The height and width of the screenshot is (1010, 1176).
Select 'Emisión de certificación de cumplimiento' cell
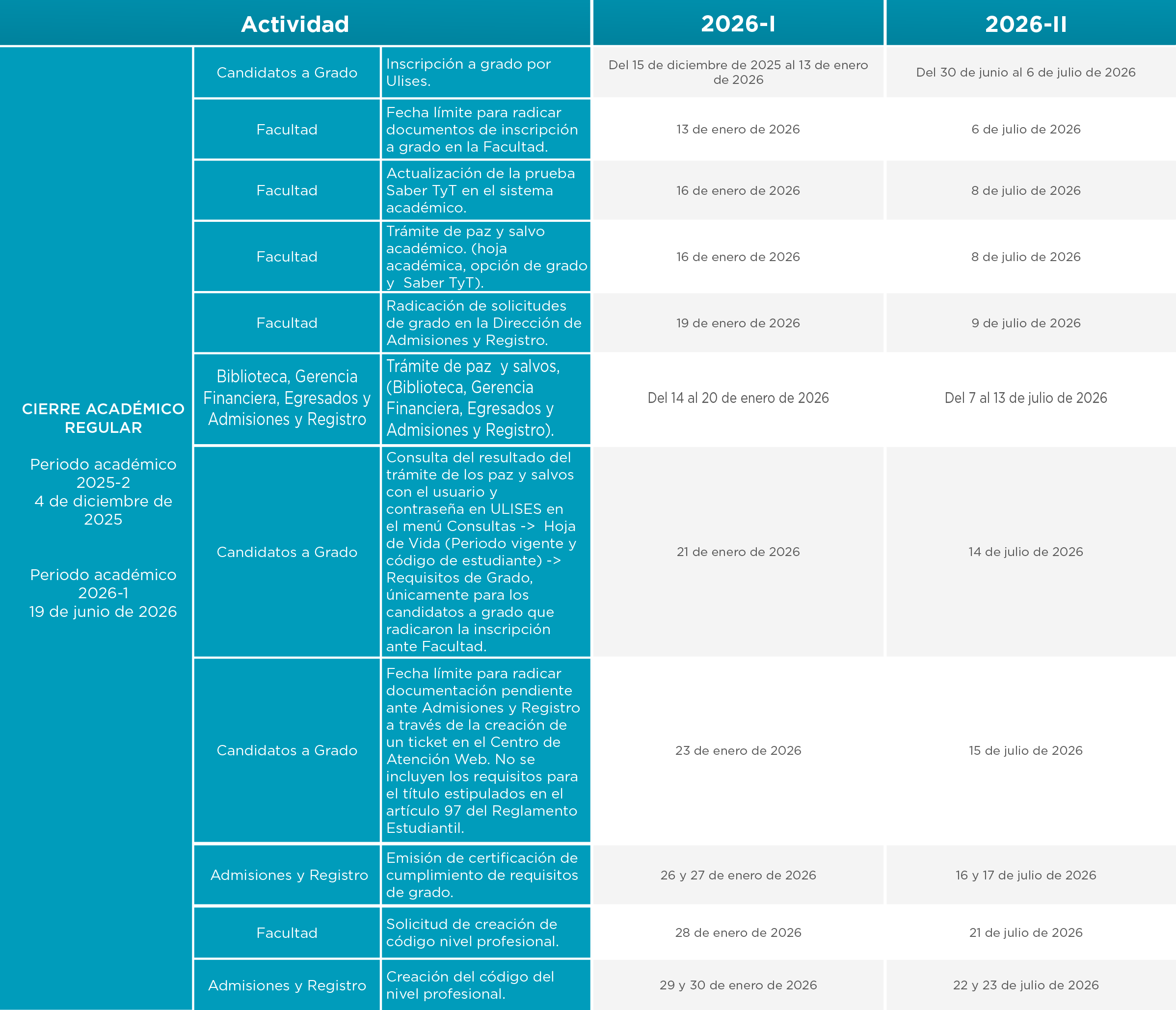point(486,875)
